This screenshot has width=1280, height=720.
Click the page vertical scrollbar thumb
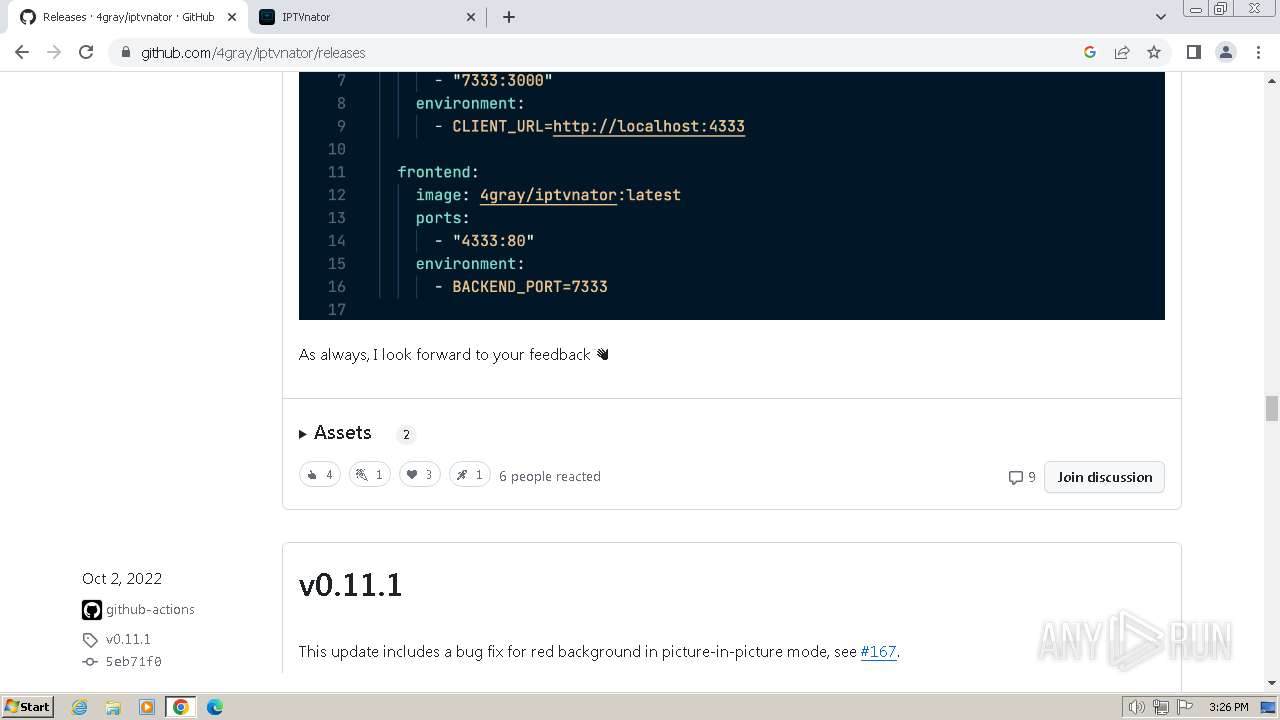[1271, 408]
